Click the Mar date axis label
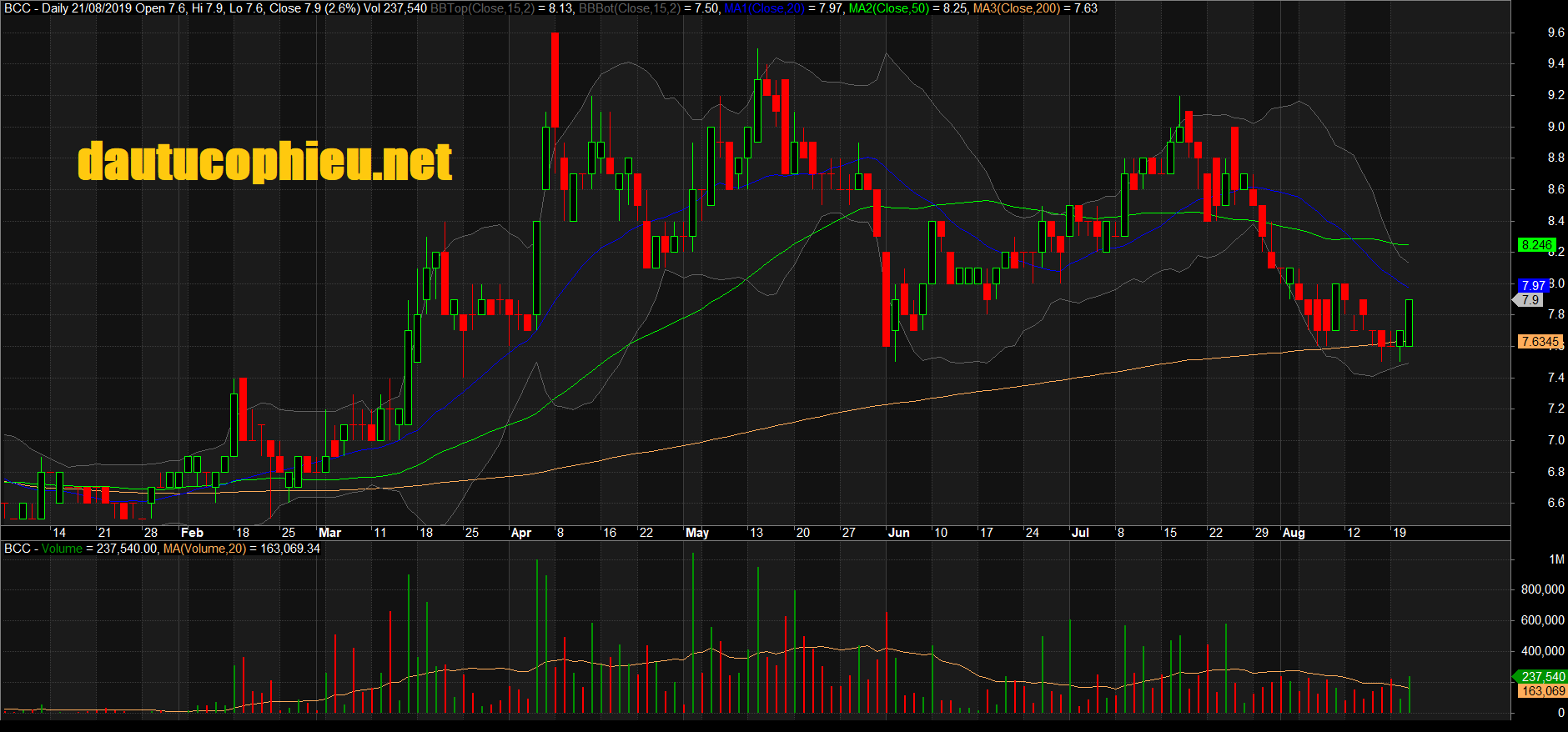The height and width of the screenshot is (732, 1568). (x=329, y=533)
